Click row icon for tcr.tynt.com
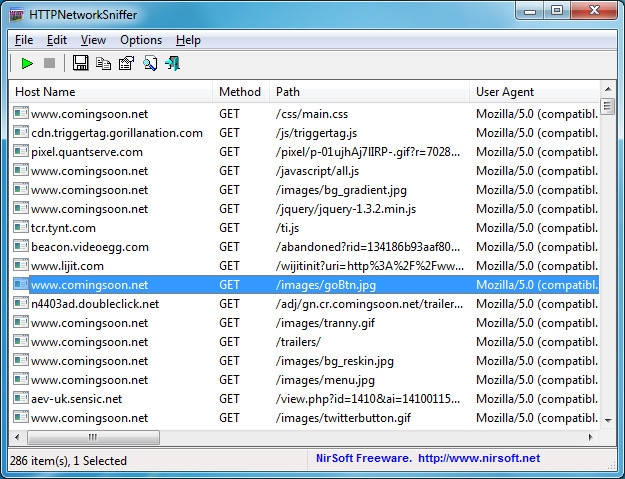 point(21,227)
